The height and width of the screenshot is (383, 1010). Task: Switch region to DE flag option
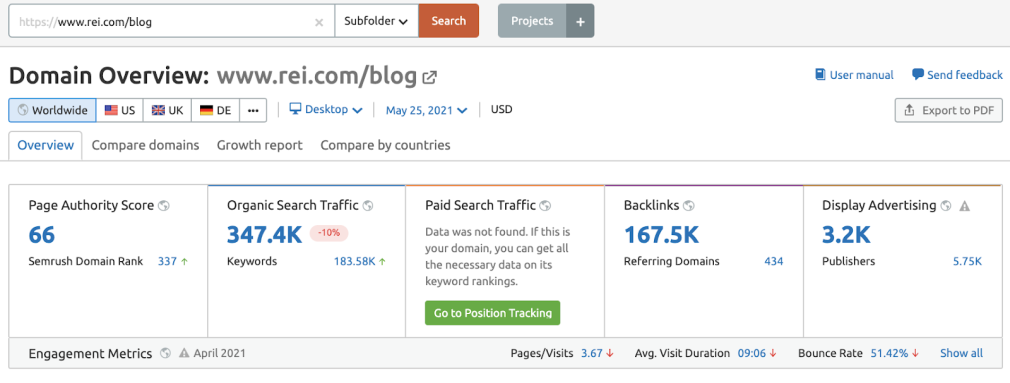[215, 110]
